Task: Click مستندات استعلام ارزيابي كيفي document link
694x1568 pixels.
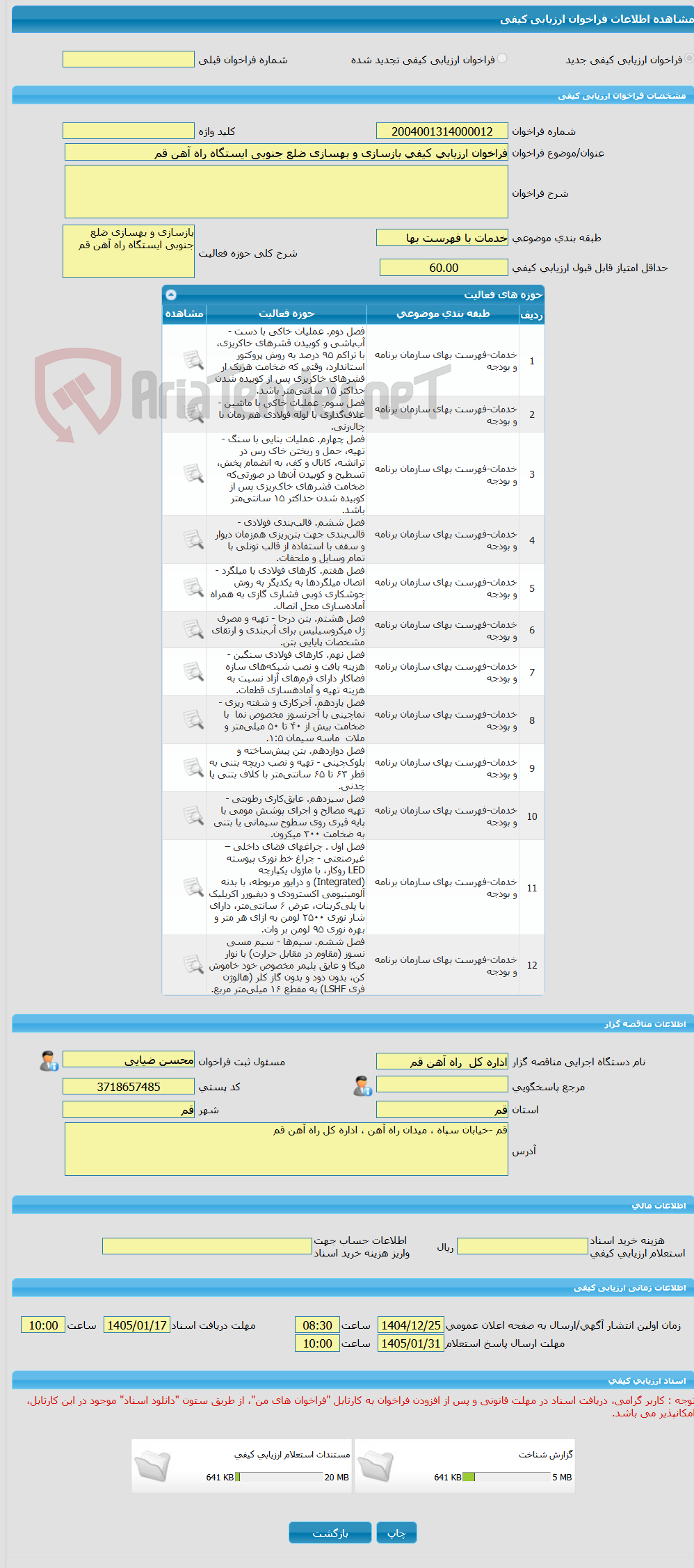Action: click(x=292, y=1455)
